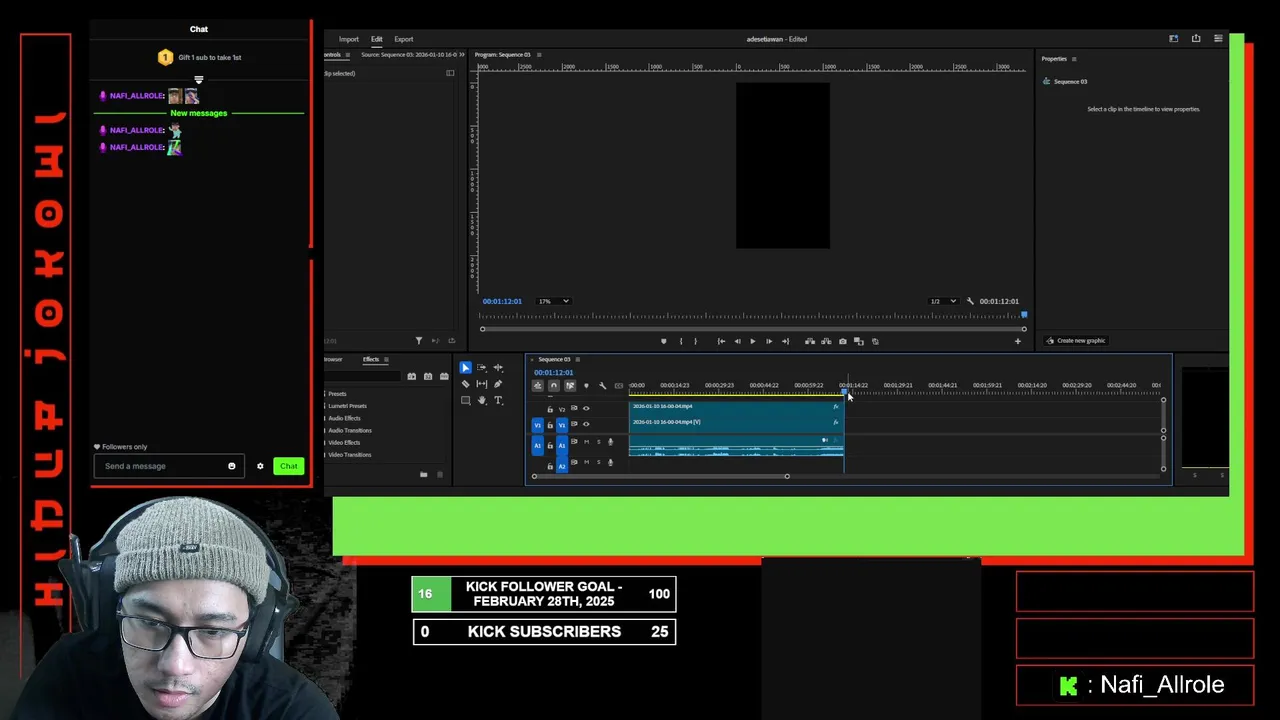Expand Video Effects folder
Image resolution: width=1280 pixels, height=720 pixels.
tap(344, 442)
